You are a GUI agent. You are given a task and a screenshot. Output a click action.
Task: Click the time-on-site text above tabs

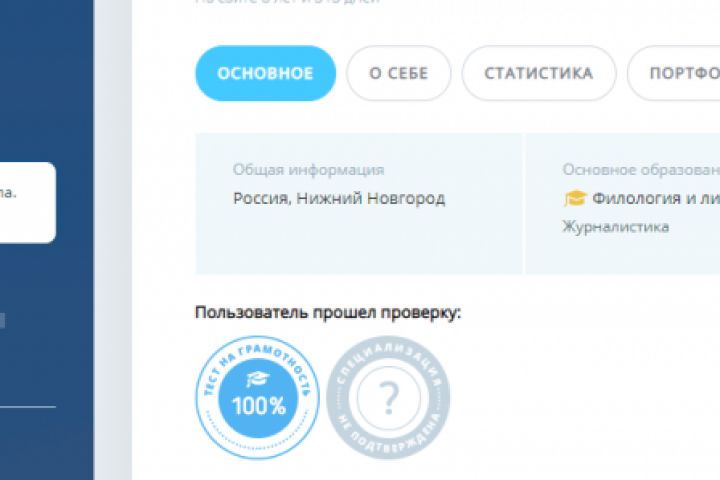tap(287, 2)
